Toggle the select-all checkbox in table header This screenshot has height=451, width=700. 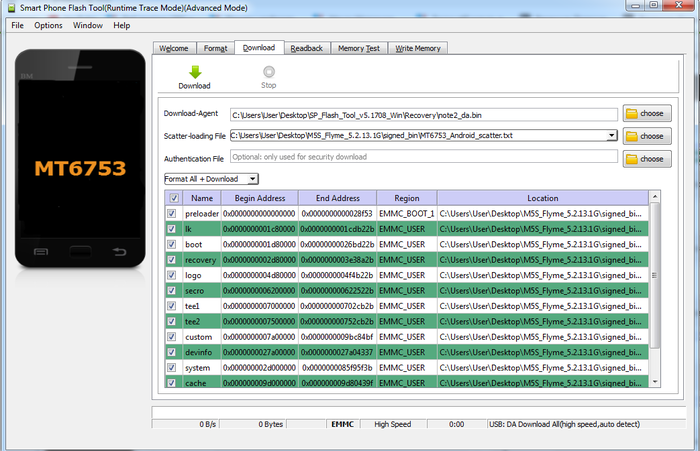point(174,198)
